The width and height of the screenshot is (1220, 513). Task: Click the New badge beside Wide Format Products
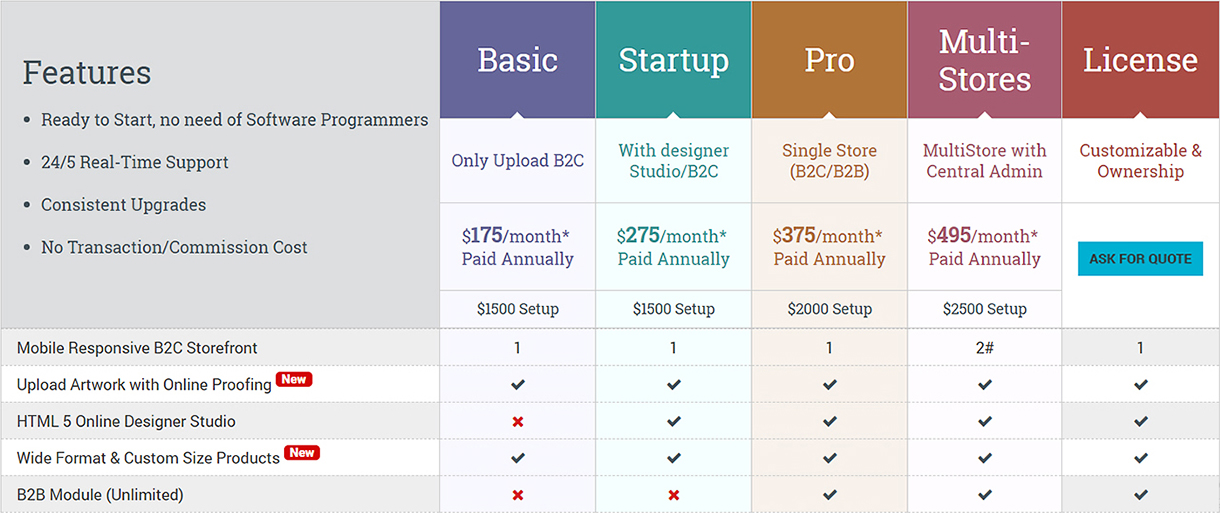[x=302, y=453]
